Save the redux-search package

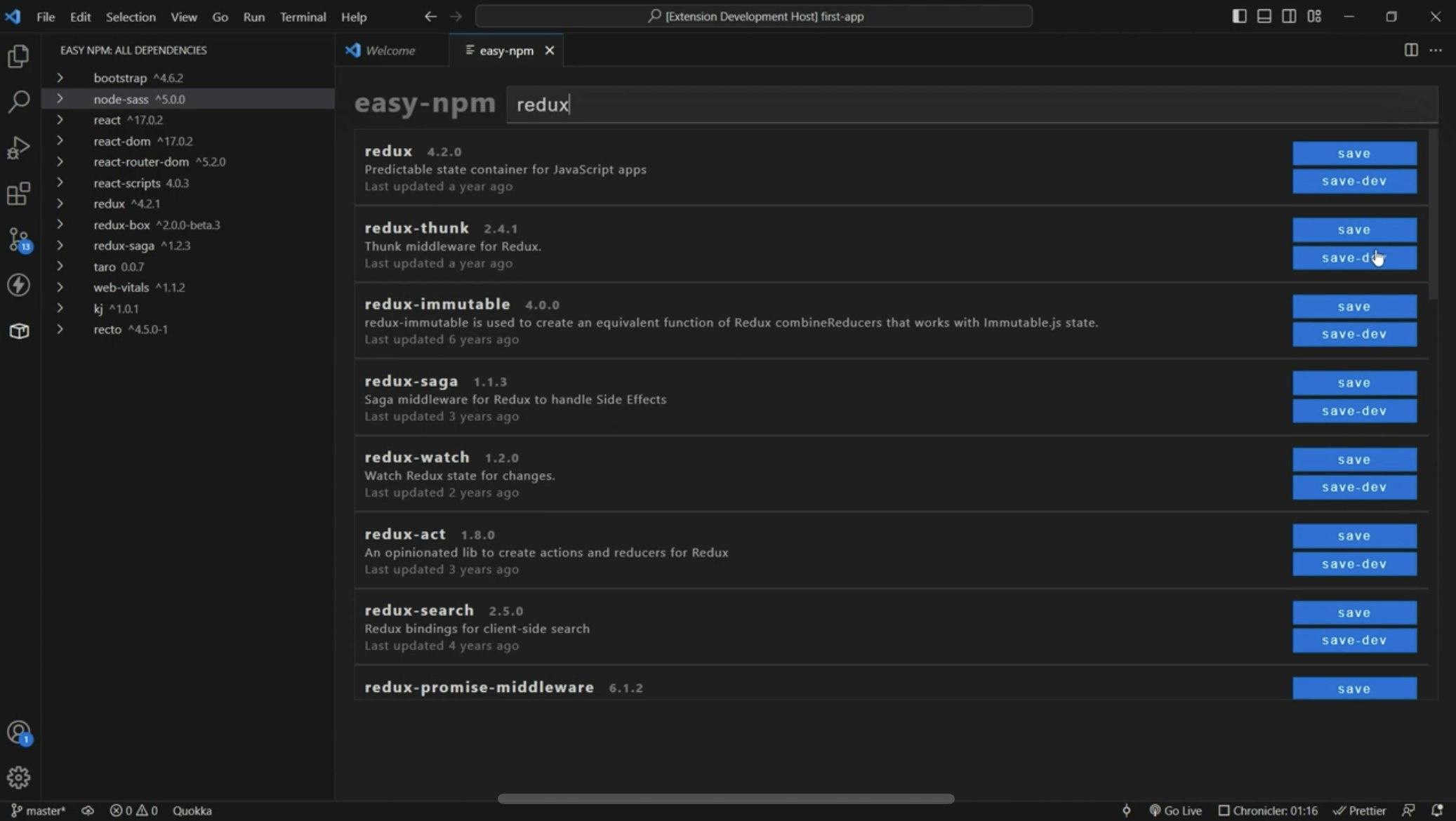pyautogui.click(x=1354, y=613)
